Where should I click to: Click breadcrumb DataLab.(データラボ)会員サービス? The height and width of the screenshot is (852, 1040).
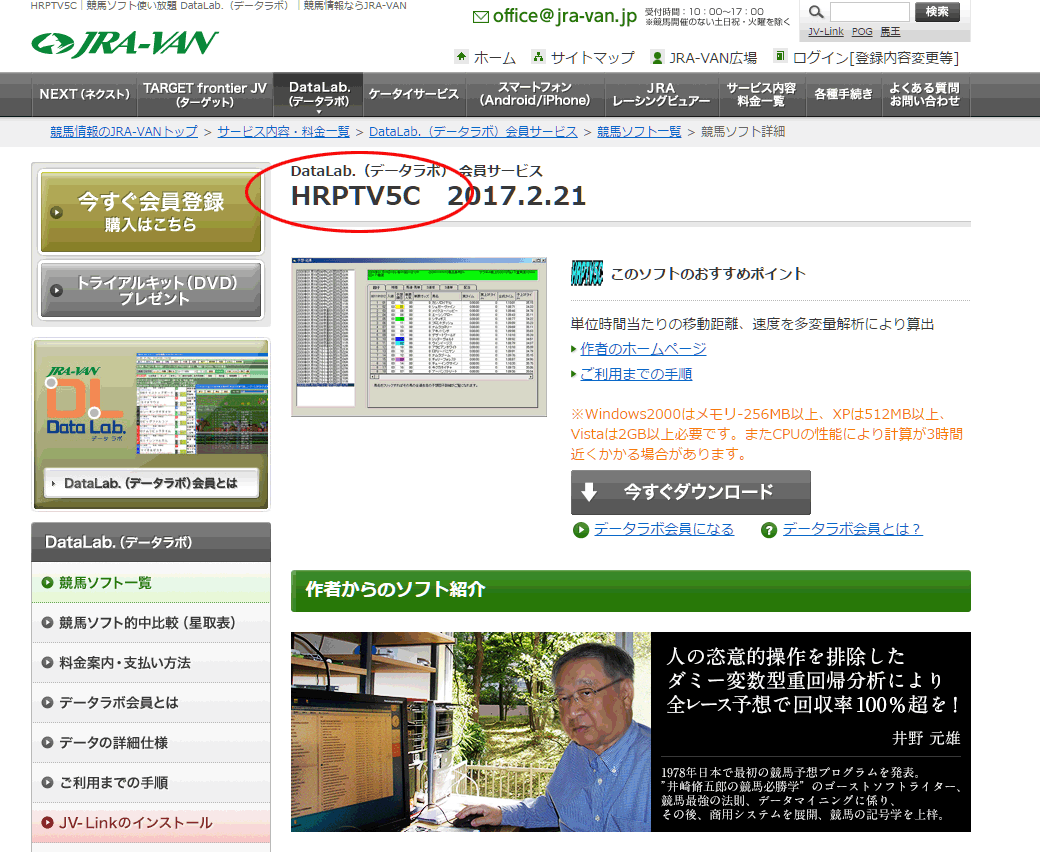pos(473,131)
